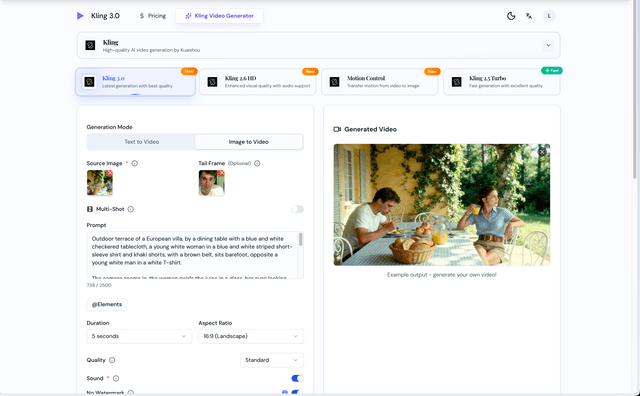640x396 pixels.
Task: Click the prompt text area scrollbar
Action: pyautogui.click(x=301, y=240)
